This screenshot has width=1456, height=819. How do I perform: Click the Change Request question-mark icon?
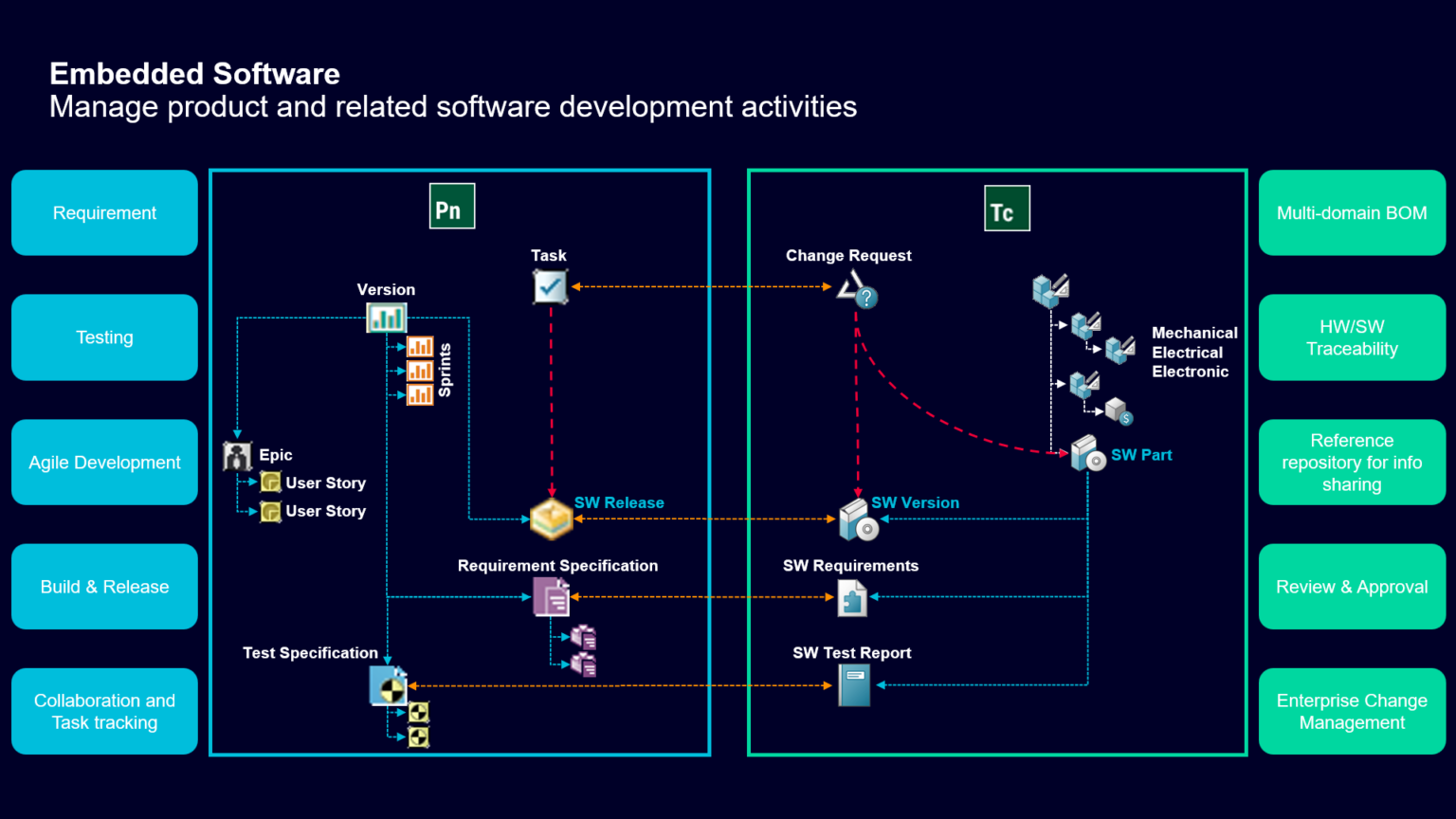point(857,290)
